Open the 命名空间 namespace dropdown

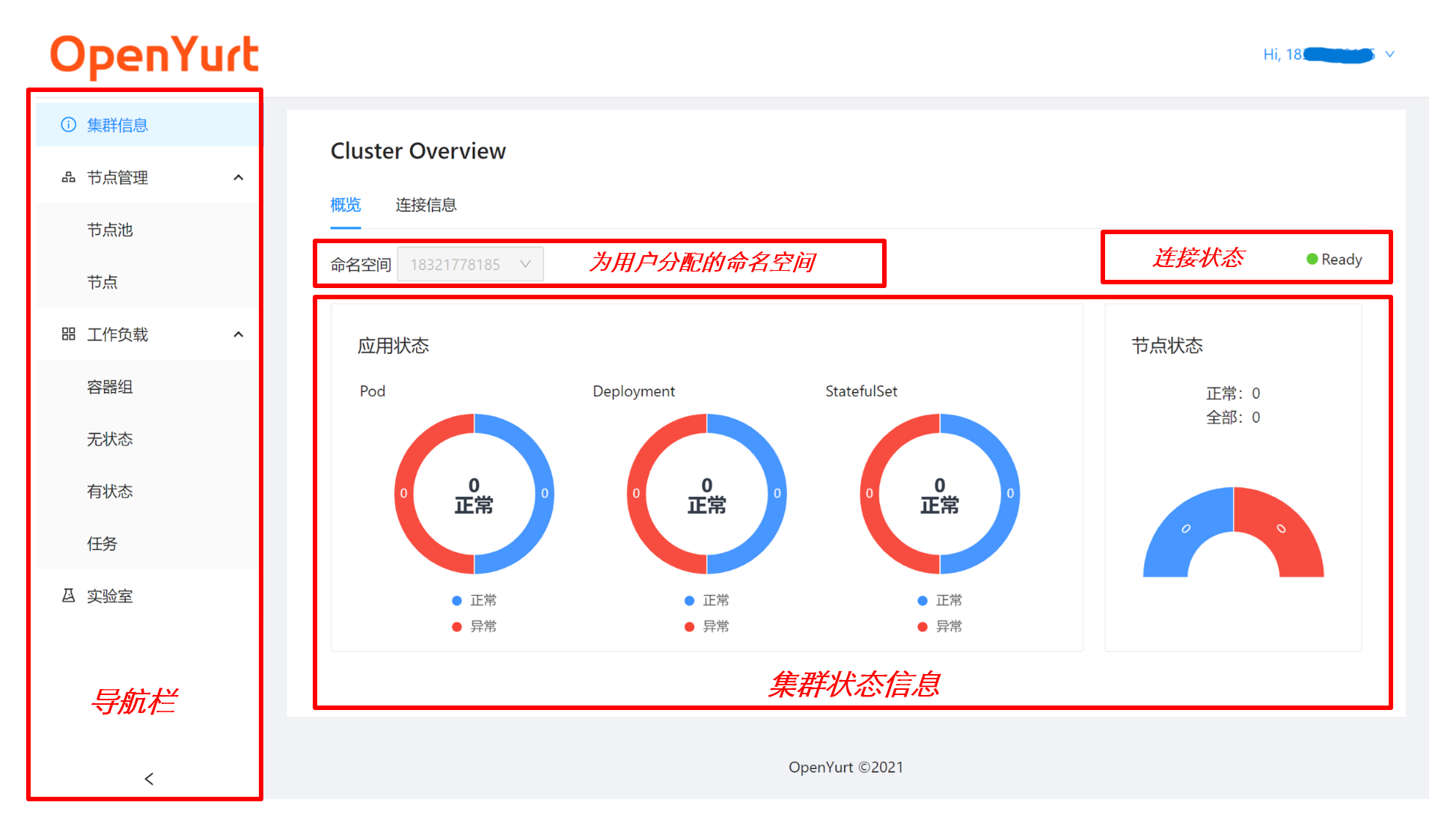470,264
